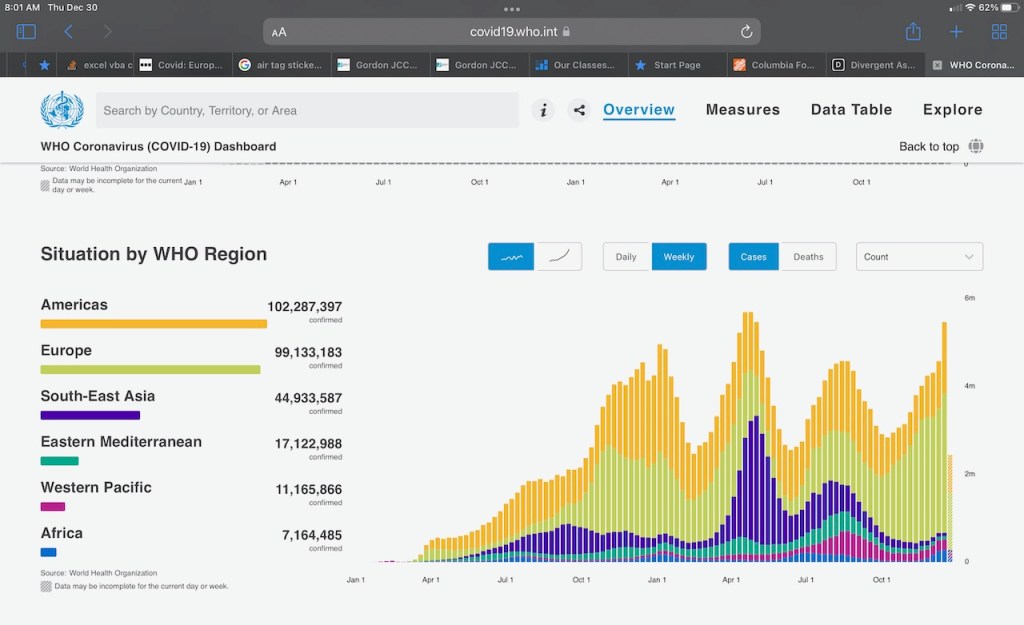Click the dashboard info icon

[x=542, y=110]
